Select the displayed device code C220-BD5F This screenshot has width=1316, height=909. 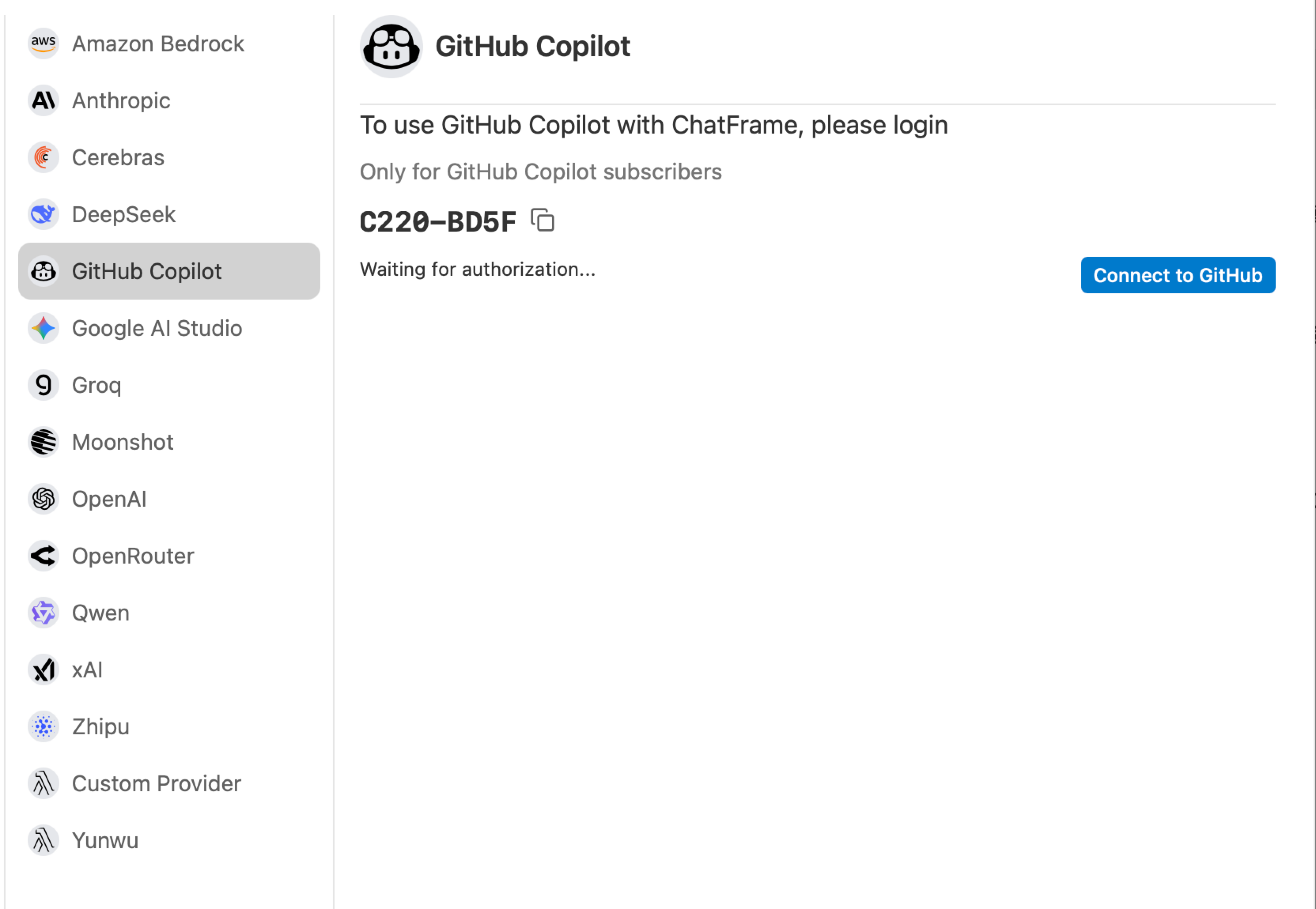tap(437, 221)
